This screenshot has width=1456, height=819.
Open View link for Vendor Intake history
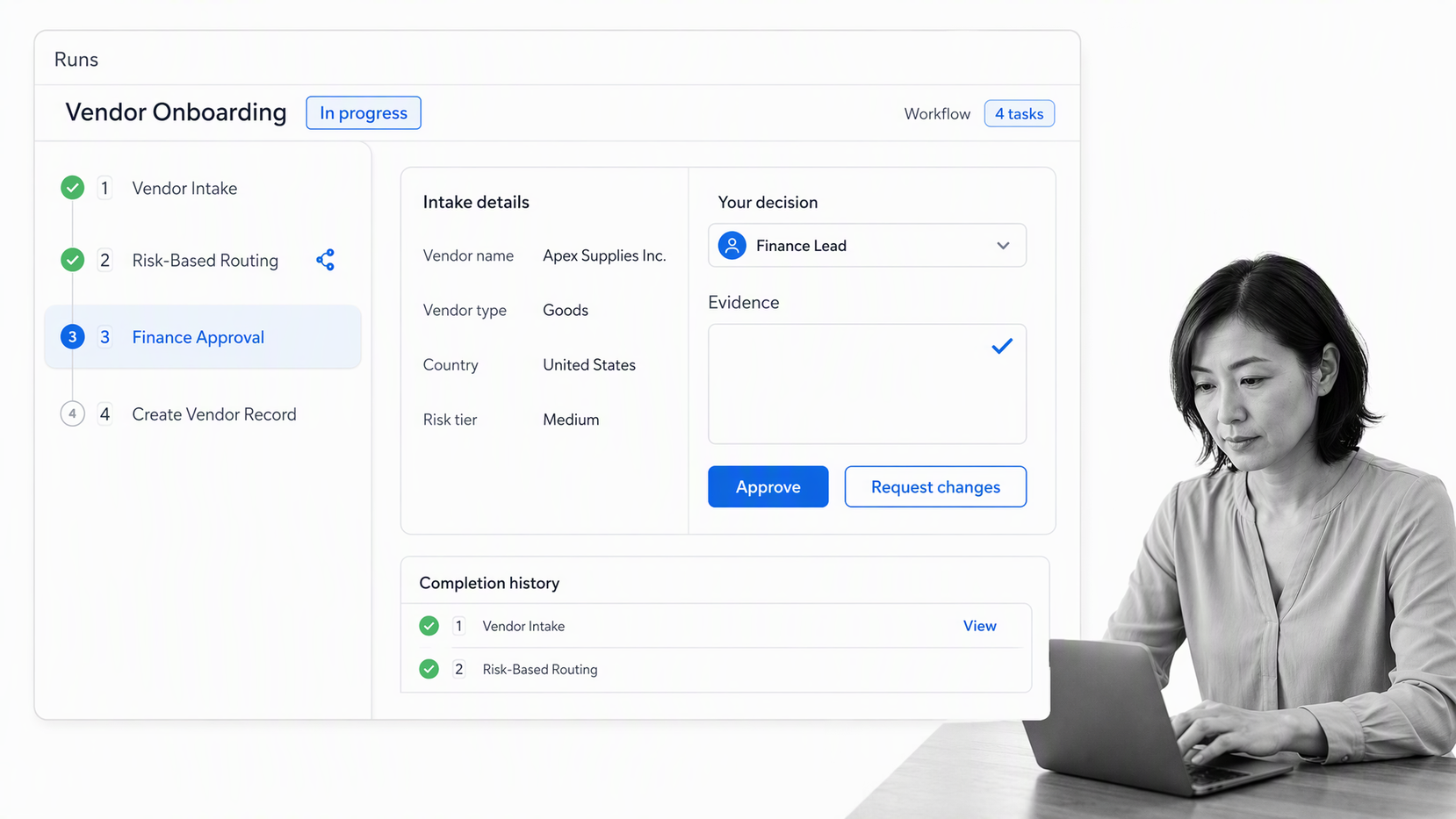click(x=979, y=626)
